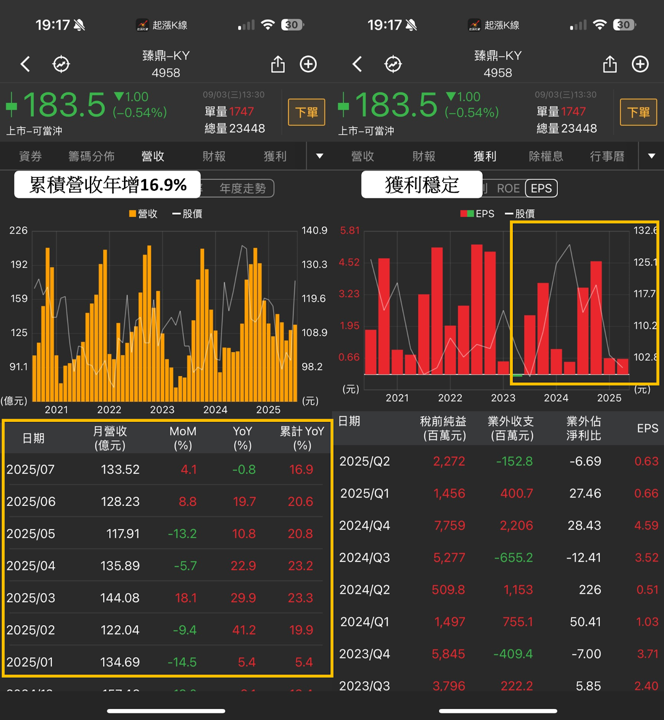Tap the 2025/06 revenue row
Image resolution: width=664 pixels, height=720 pixels.
[x=166, y=501]
